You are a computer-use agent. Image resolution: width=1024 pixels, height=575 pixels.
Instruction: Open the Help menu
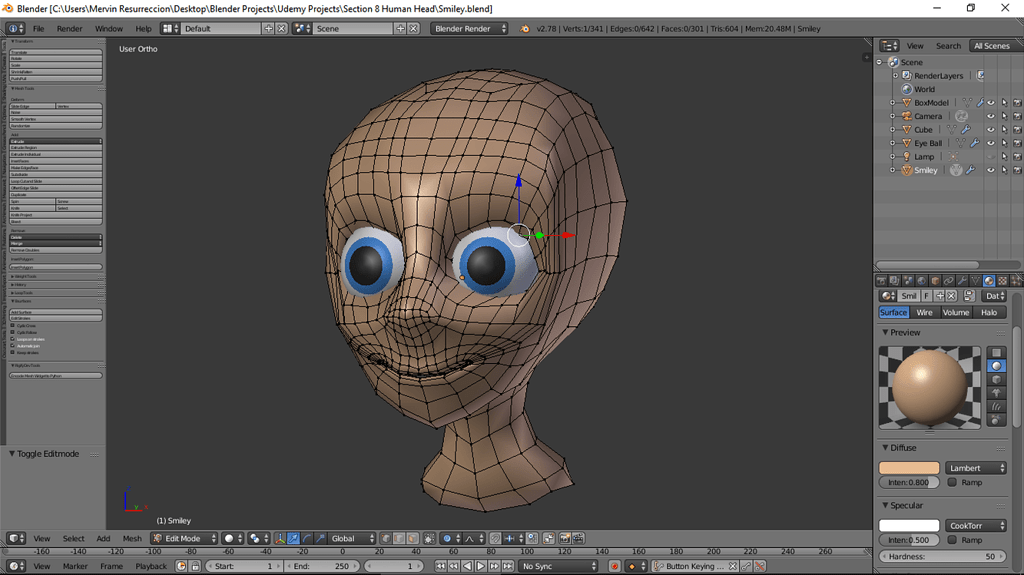point(143,29)
